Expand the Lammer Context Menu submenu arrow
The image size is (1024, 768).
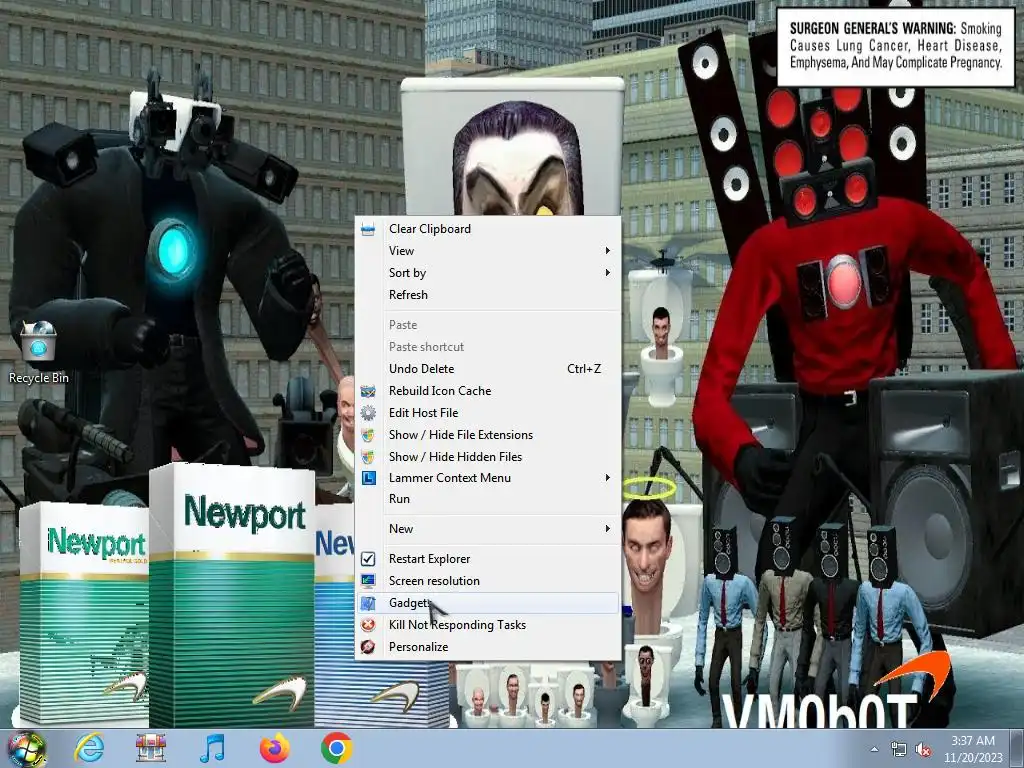click(x=607, y=478)
